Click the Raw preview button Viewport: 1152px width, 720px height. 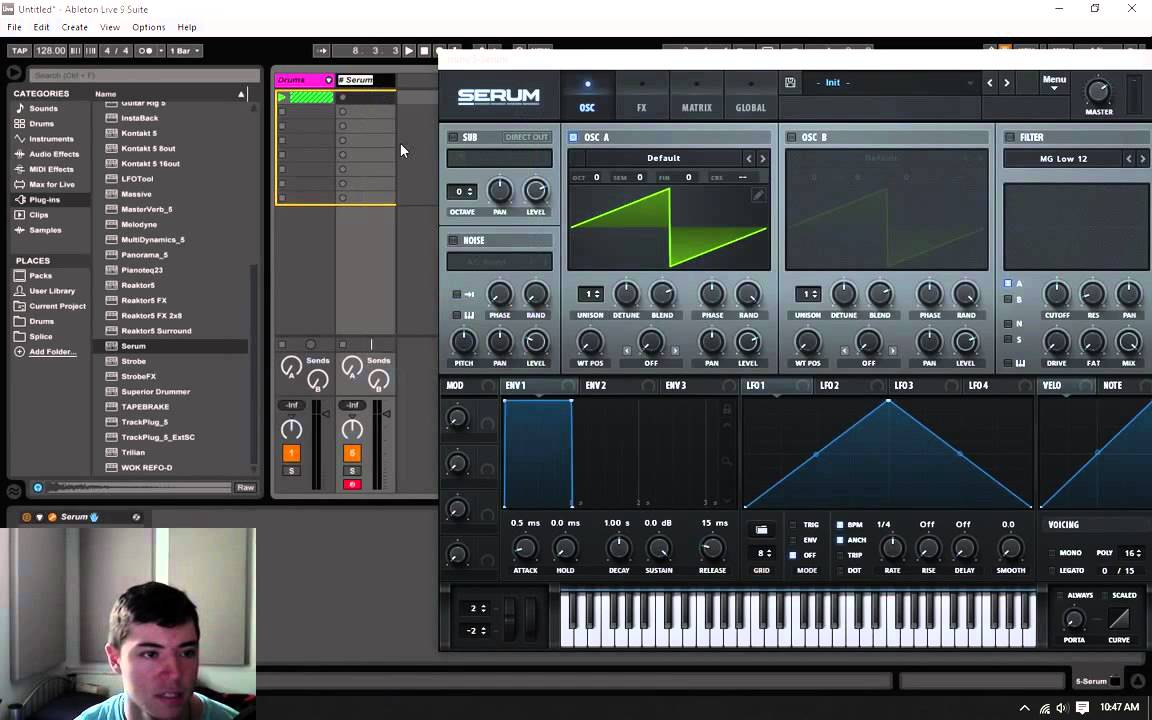(x=245, y=487)
